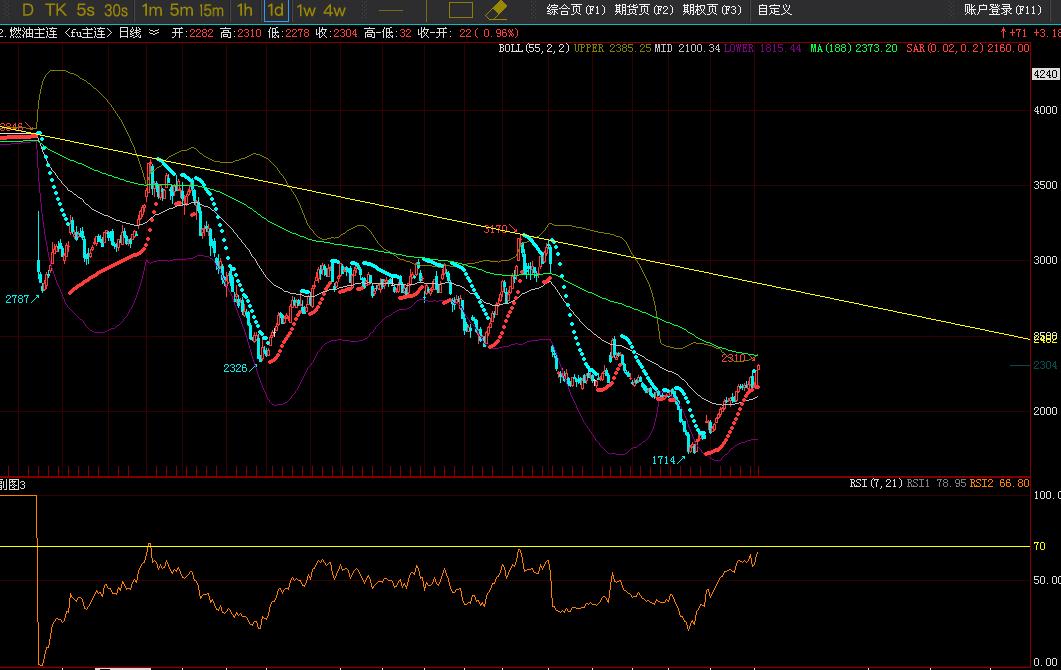
Task: Select the 4w timeframe
Action: (334, 10)
